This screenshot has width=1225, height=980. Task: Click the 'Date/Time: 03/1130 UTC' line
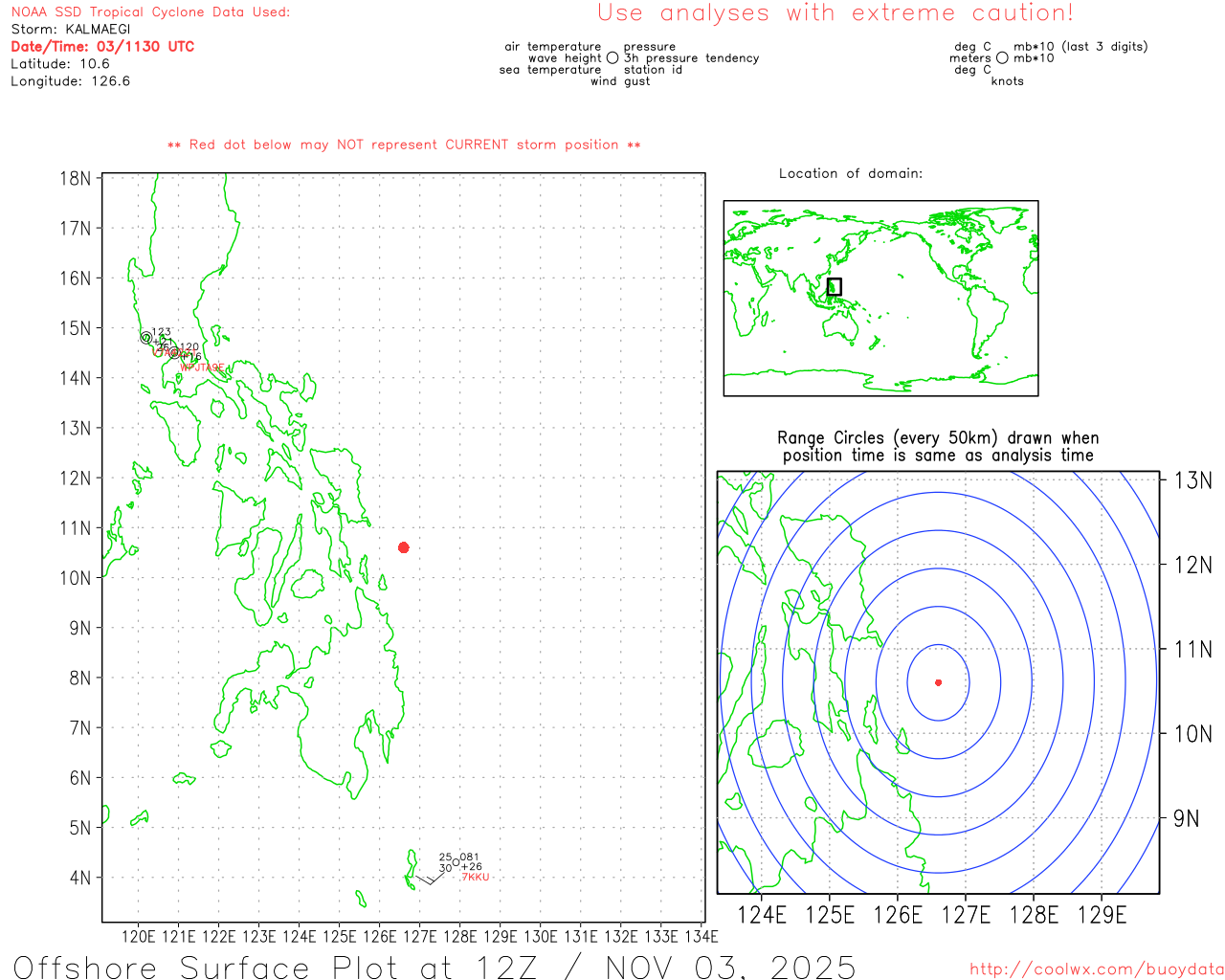[x=102, y=47]
